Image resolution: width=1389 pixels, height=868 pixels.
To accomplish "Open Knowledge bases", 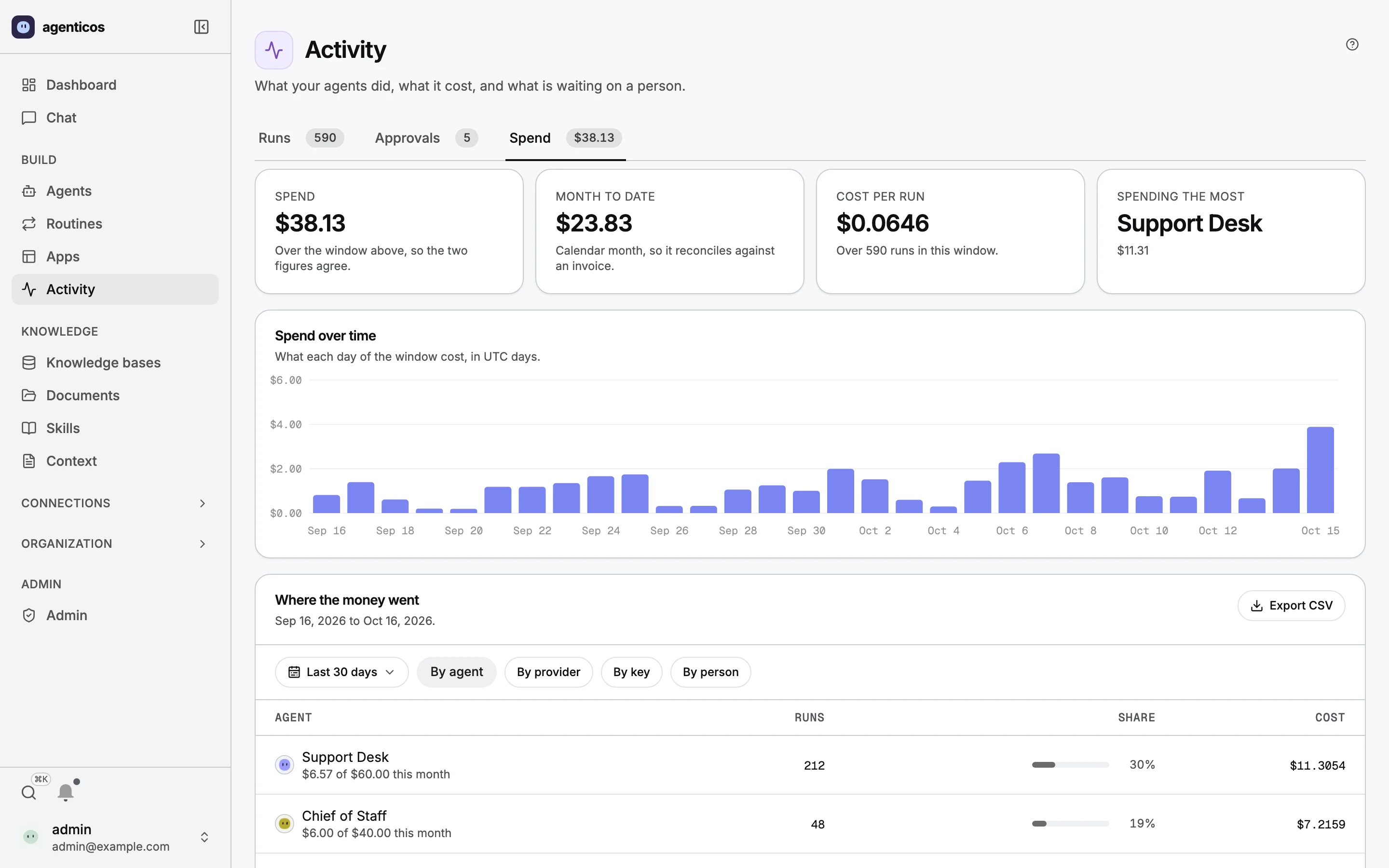I will [115, 363].
